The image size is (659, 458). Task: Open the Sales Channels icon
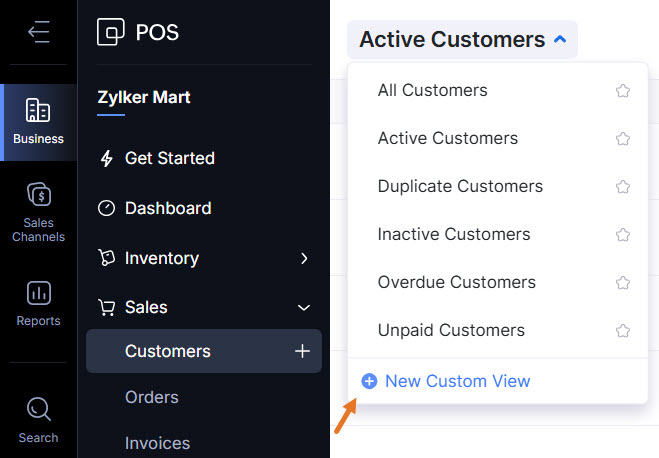pyautogui.click(x=38, y=194)
